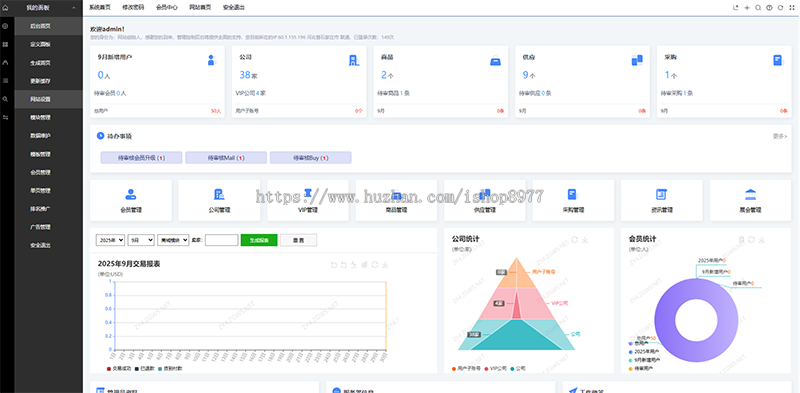The height and width of the screenshot is (393, 800).
Task: Select 数据维护 in the left sidebar
Action: (x=48, y=136)
